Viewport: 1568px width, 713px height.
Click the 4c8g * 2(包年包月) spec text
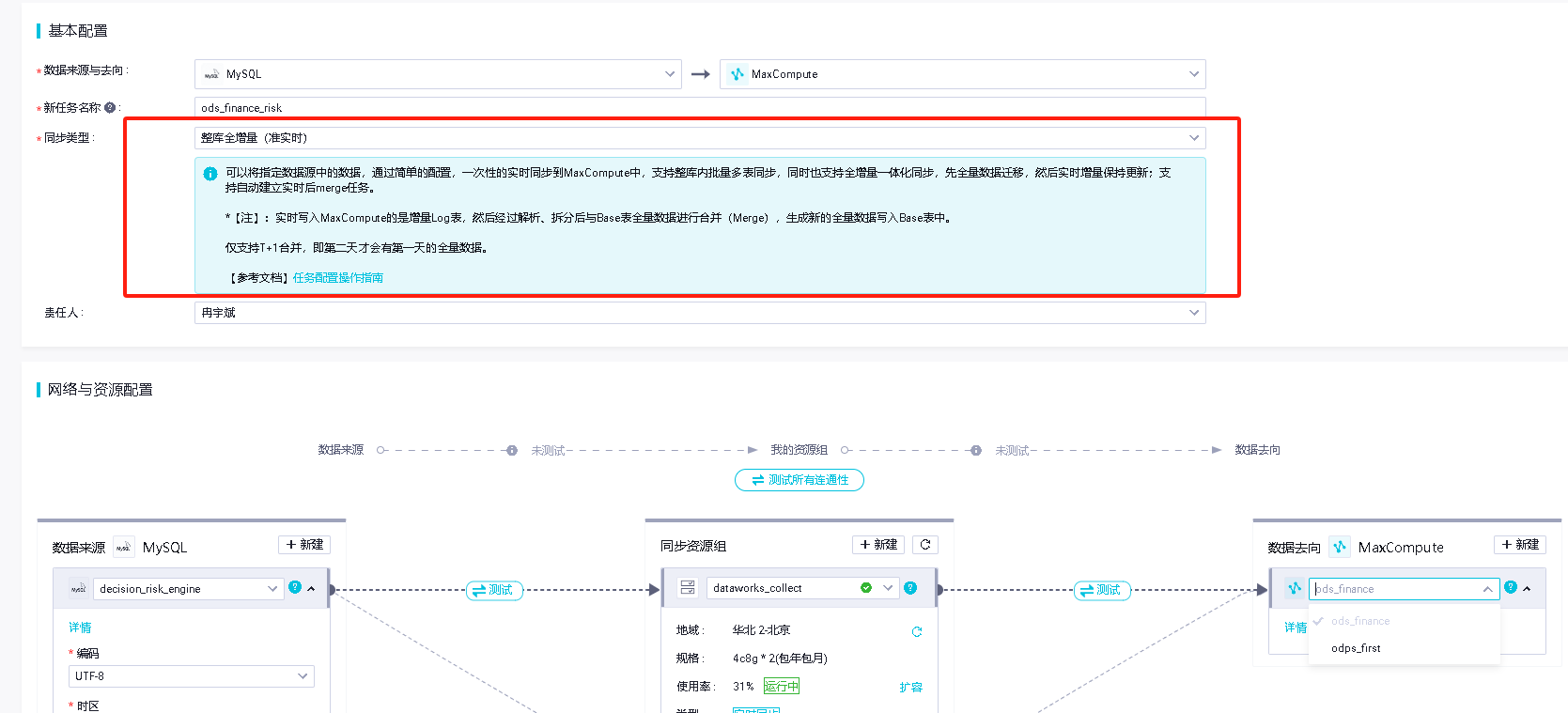pos(780,659)
